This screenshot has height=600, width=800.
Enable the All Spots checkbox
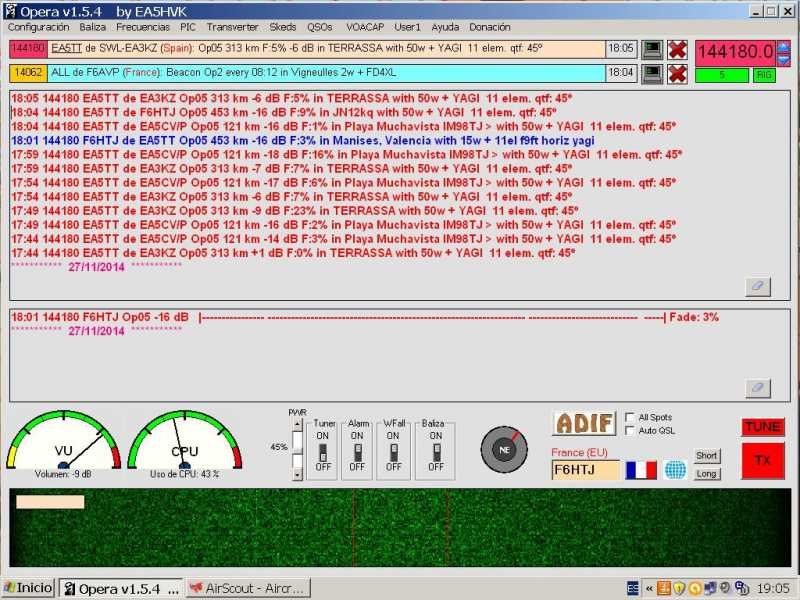click(x=630, y=417)
